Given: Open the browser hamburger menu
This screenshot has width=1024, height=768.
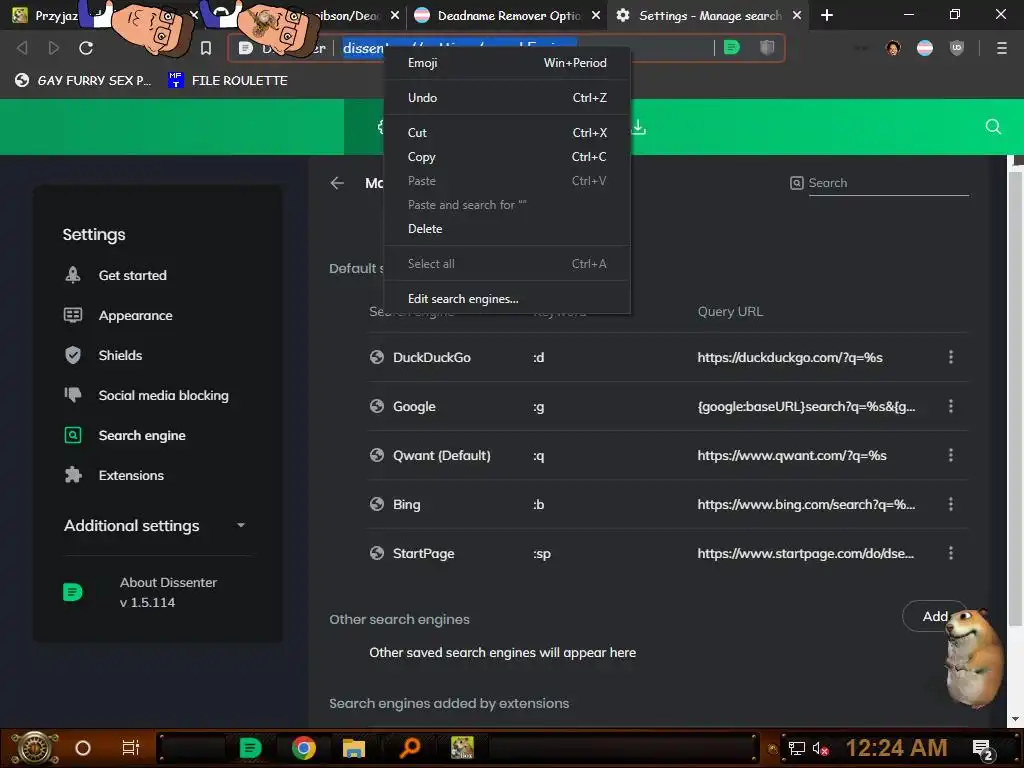Looking at the screenshot, I should pos(1002,48).
